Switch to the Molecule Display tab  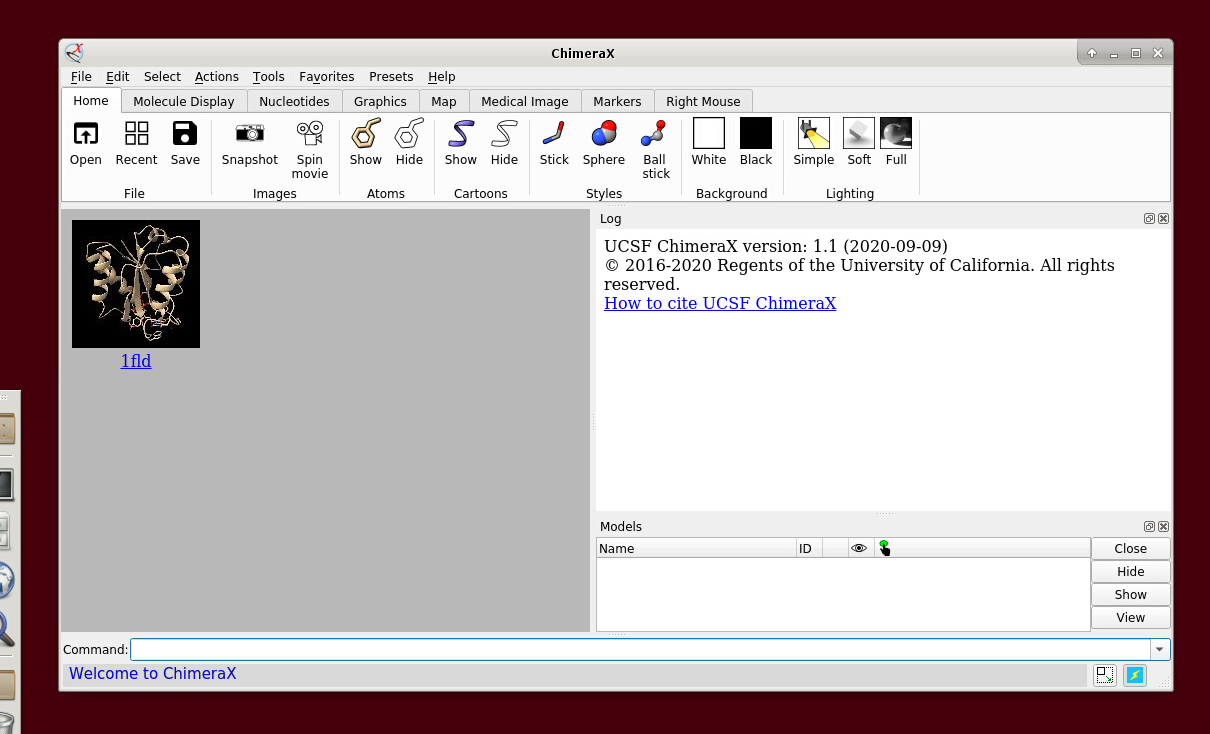(x=183, y=101)
